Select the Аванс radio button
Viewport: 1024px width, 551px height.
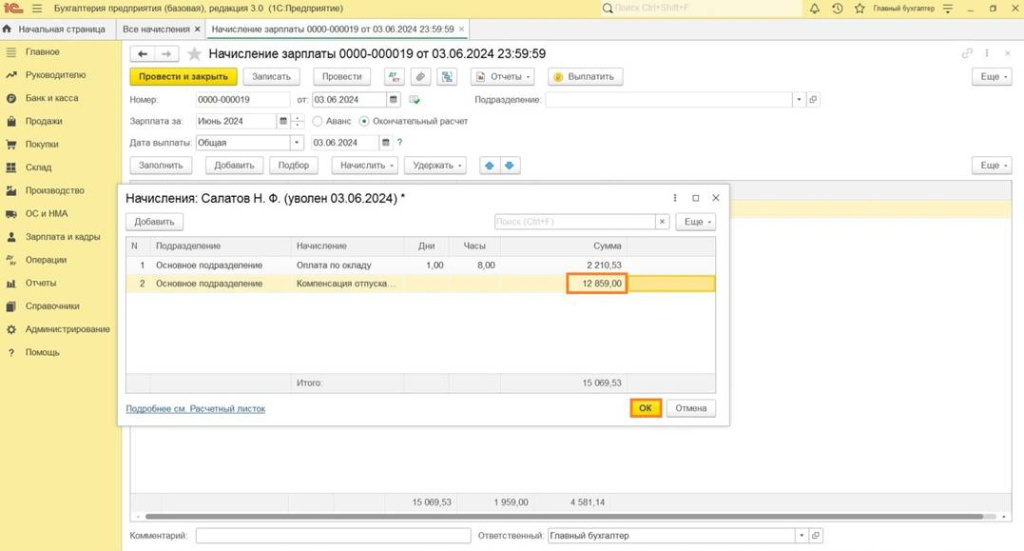(x=318, y=121)
